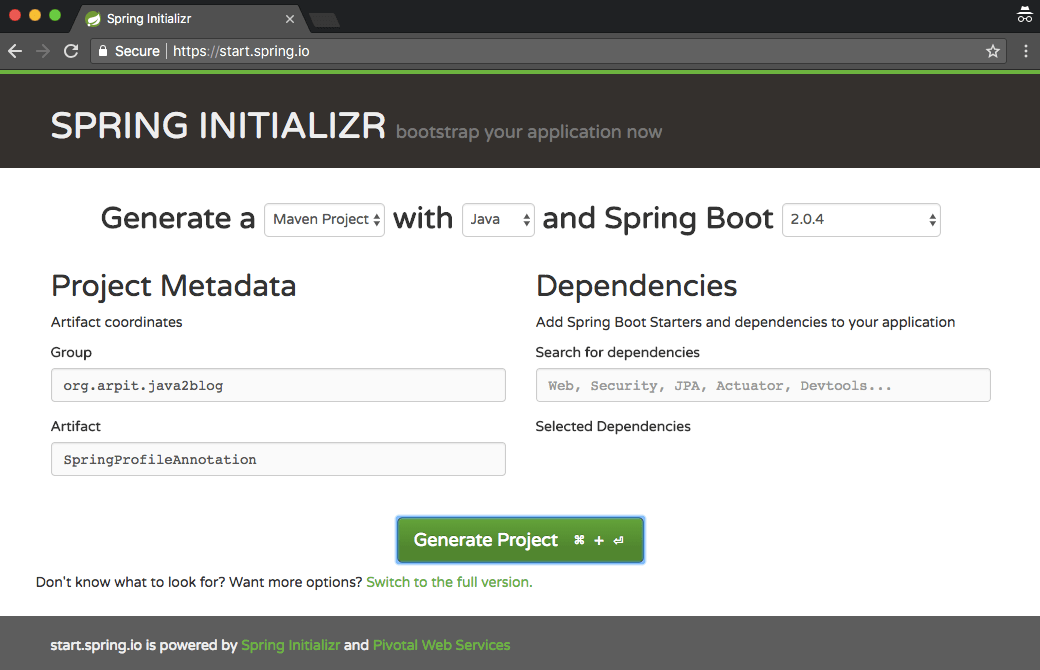Click the forward navigation arrow
Viewport: 1040px width, 670px height.
[42, 50]
